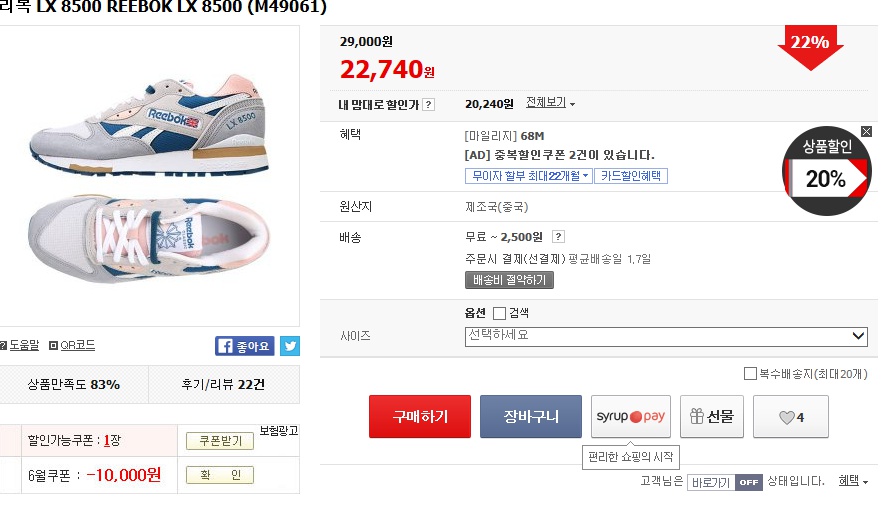Open the 혜택 menu at the bottom right

[x=853, y=481]
